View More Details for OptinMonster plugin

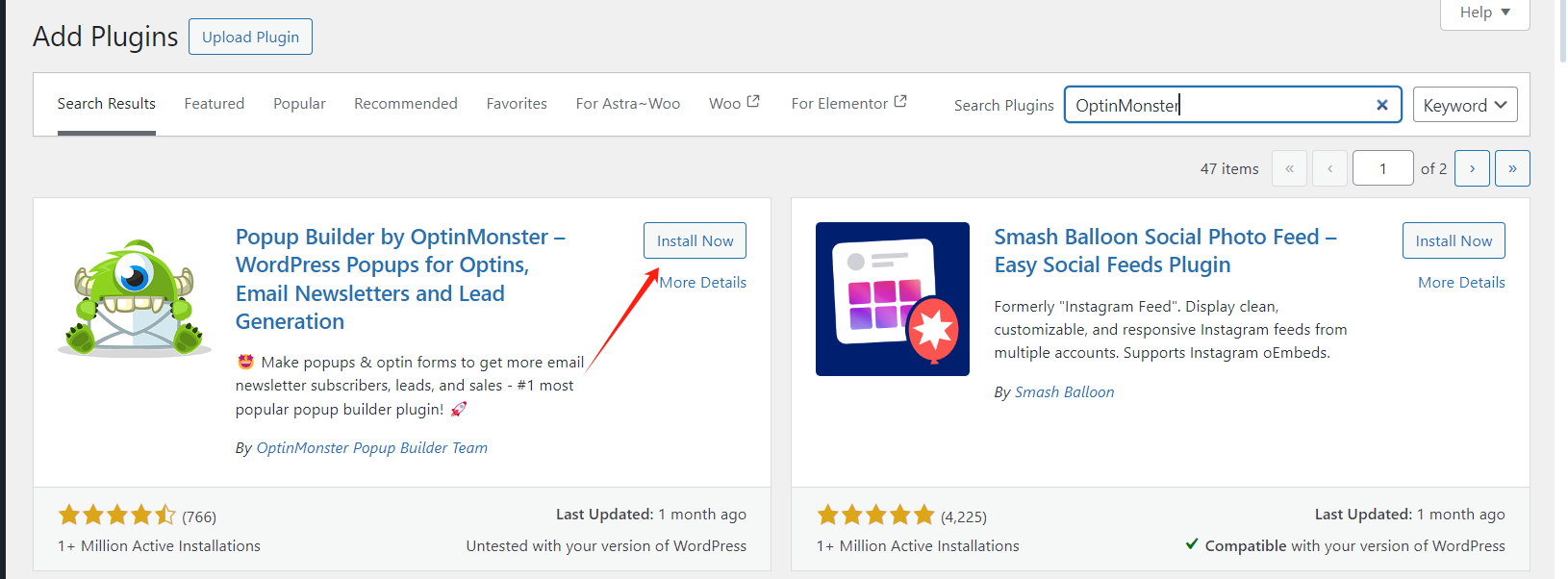(x=703, y=282)
